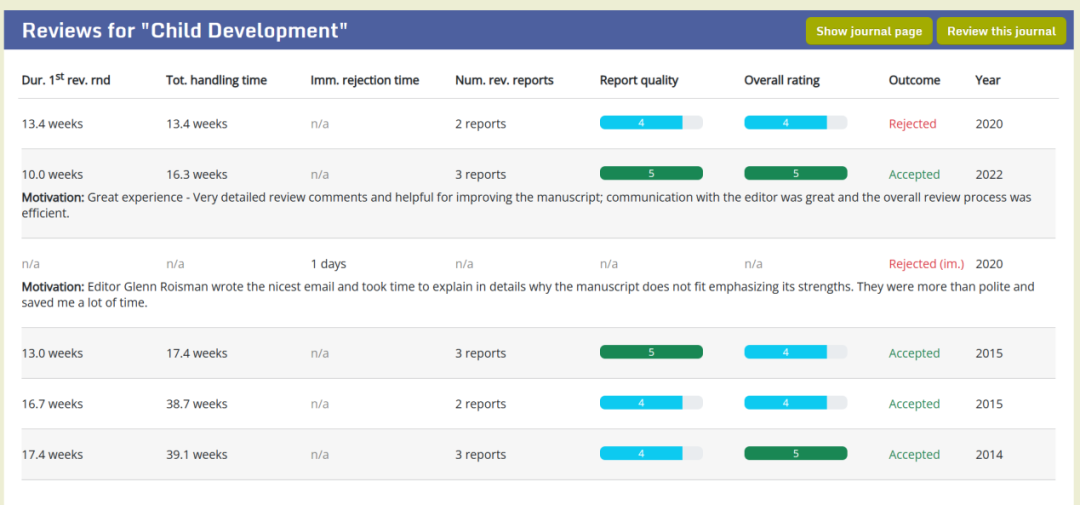Select the Tot. handling time column header

coord(216,81)
